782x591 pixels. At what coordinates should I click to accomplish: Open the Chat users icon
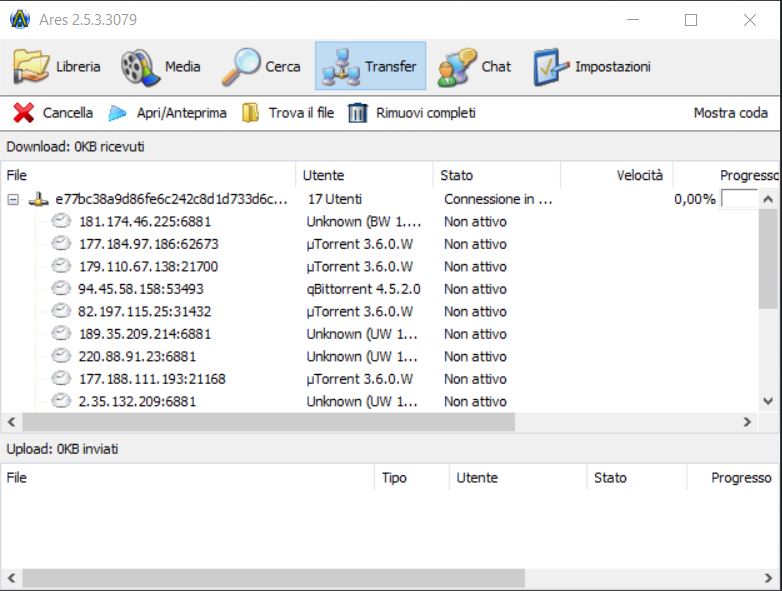coord(457,67)
